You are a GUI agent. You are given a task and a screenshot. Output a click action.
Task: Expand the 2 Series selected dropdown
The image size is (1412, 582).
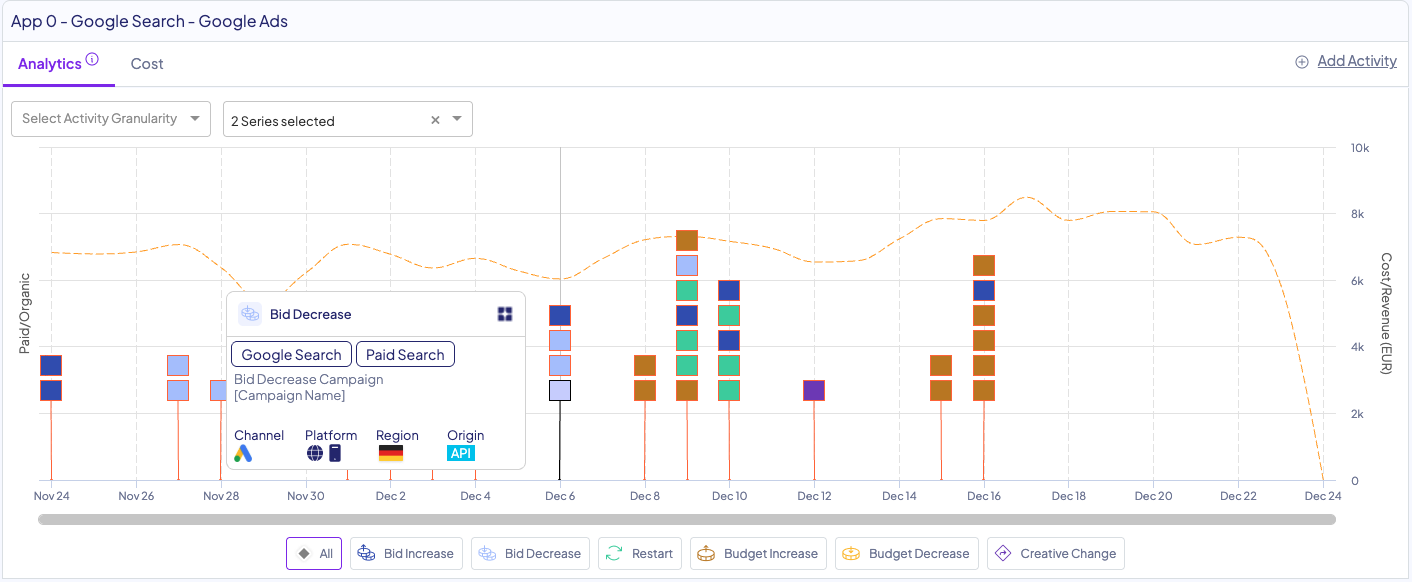[457, 120]
